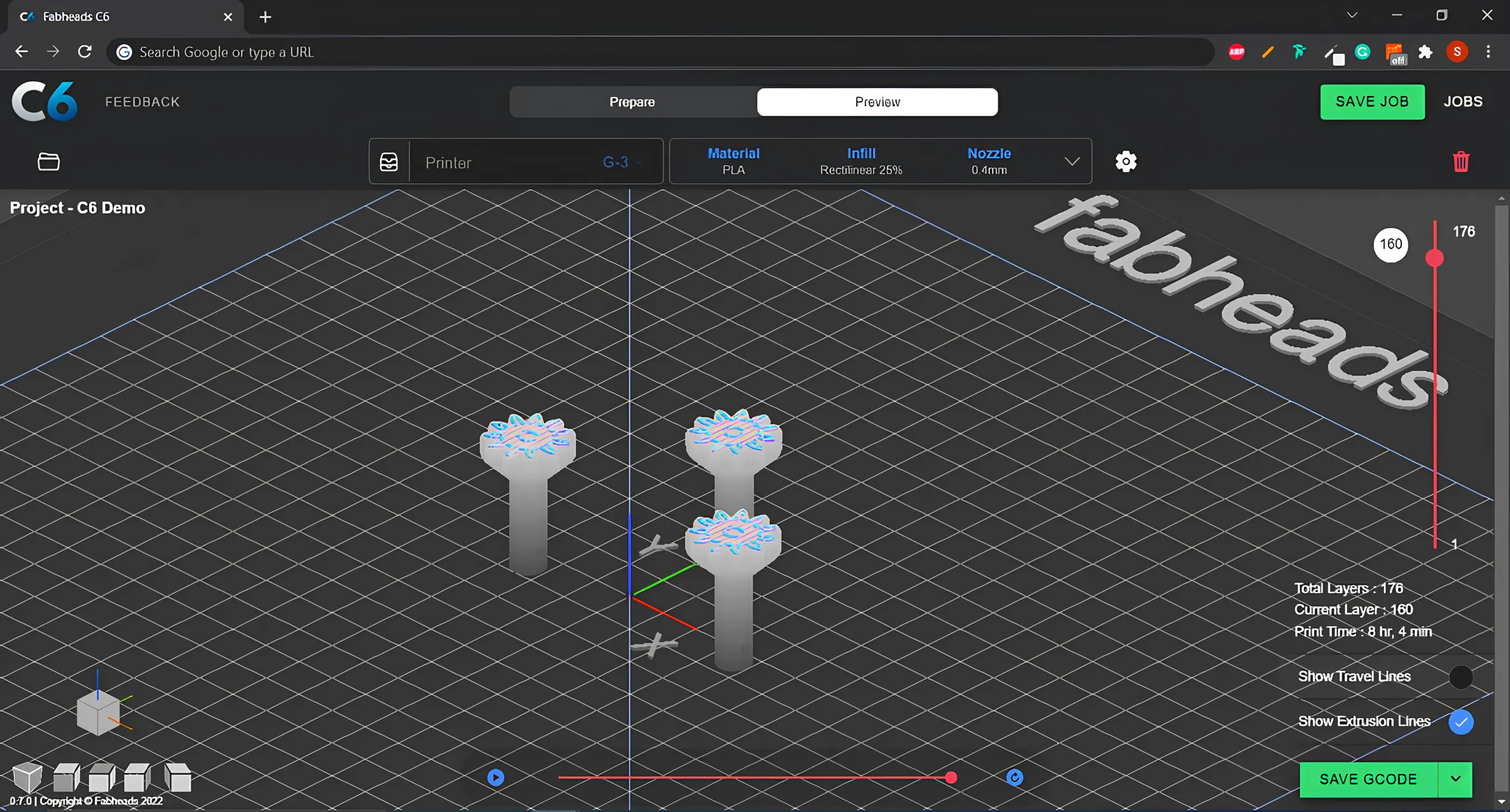The width and height of the screenshot is (1510, 812).
Task: Open Grammarly extension
Action: [x=1362, y=52]
